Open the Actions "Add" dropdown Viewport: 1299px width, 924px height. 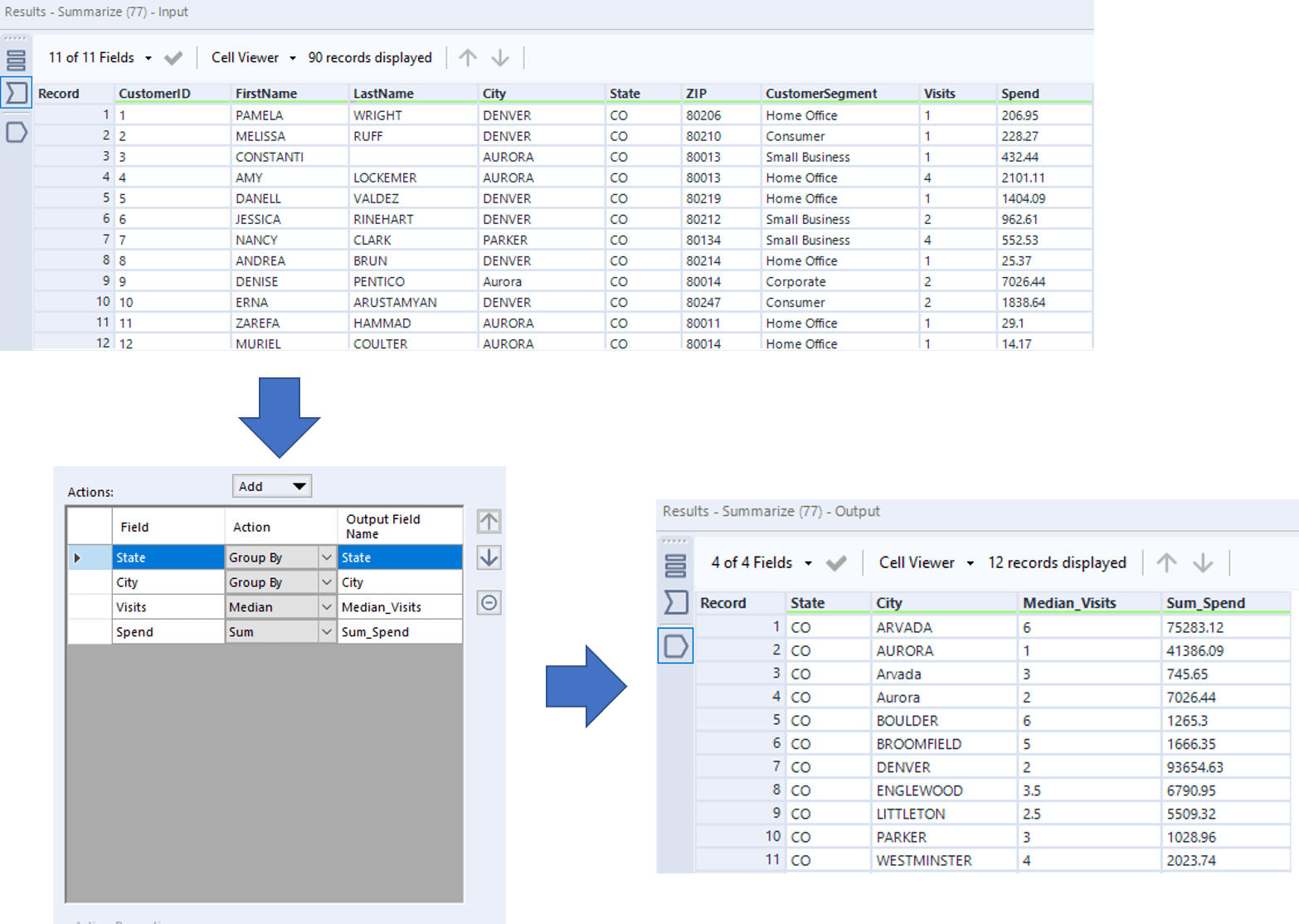point(271,486)
